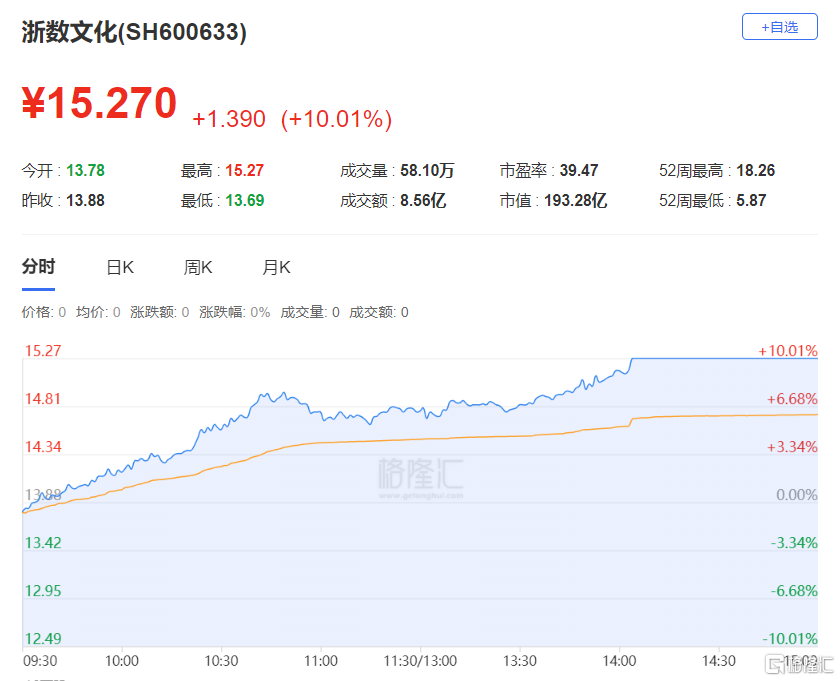Click time axis label 09:30

click(x=40, y=661)
